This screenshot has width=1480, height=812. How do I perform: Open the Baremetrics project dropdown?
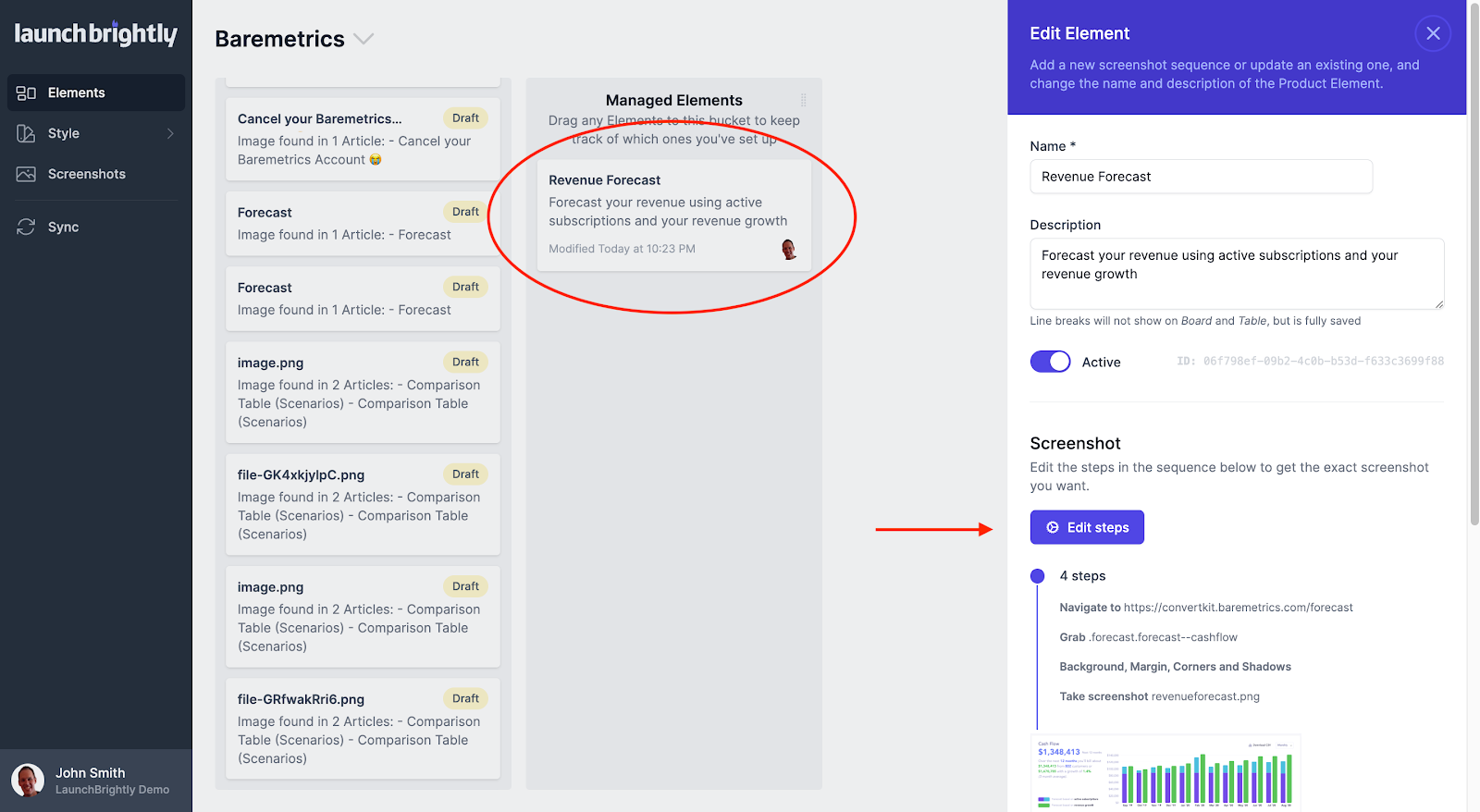tap(364, 39)
